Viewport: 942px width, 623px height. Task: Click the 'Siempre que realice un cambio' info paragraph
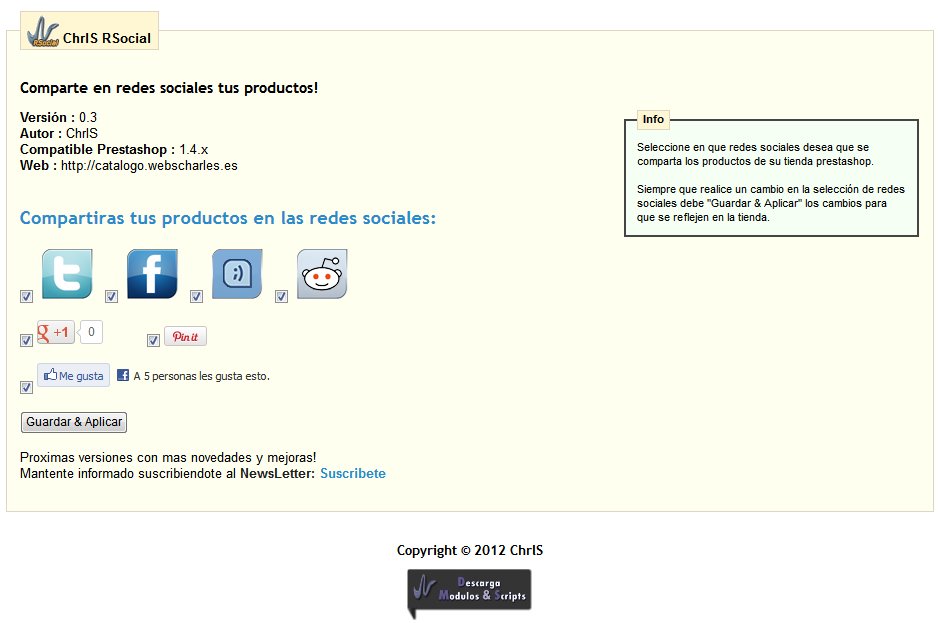[x=771, y=203]
